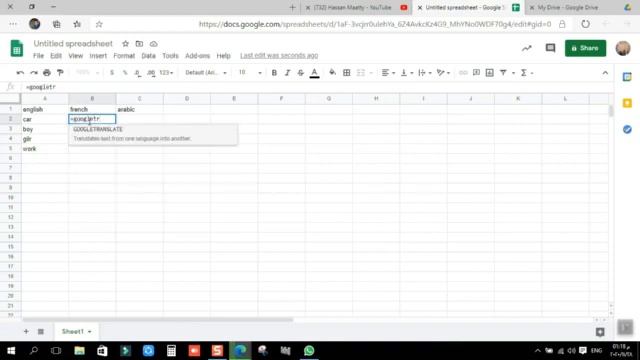Click the cloud save status icon
The width and height of the screenshot is (640, 360).
click(x=153, y=44)
